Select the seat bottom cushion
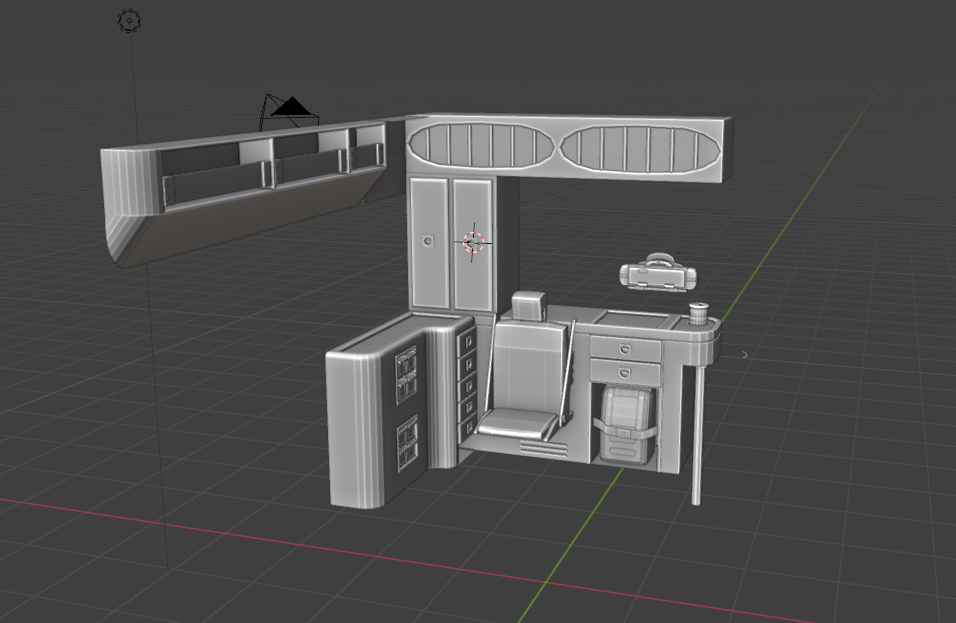 pos(518,422)
